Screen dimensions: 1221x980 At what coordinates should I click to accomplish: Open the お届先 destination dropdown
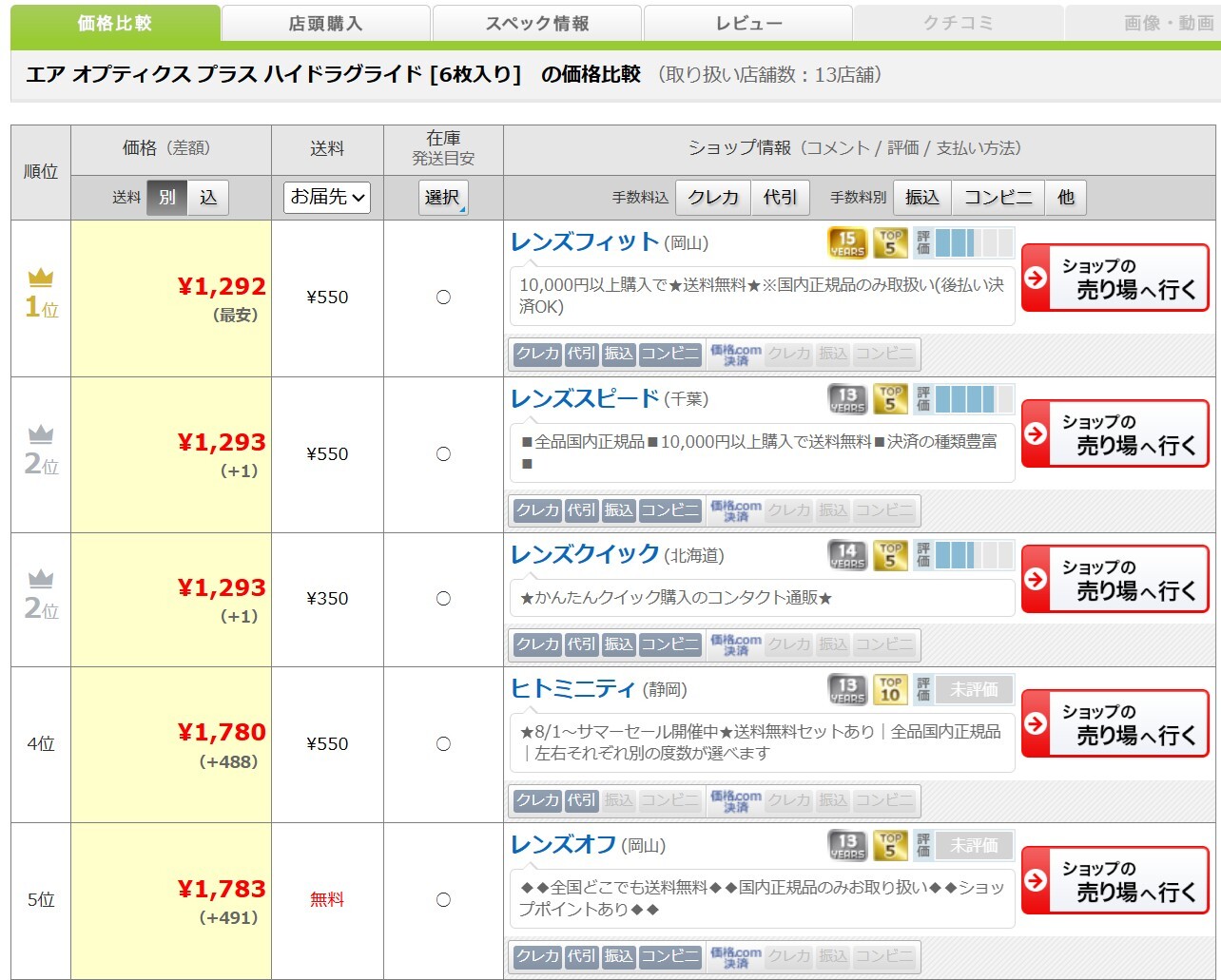[327, 197]
